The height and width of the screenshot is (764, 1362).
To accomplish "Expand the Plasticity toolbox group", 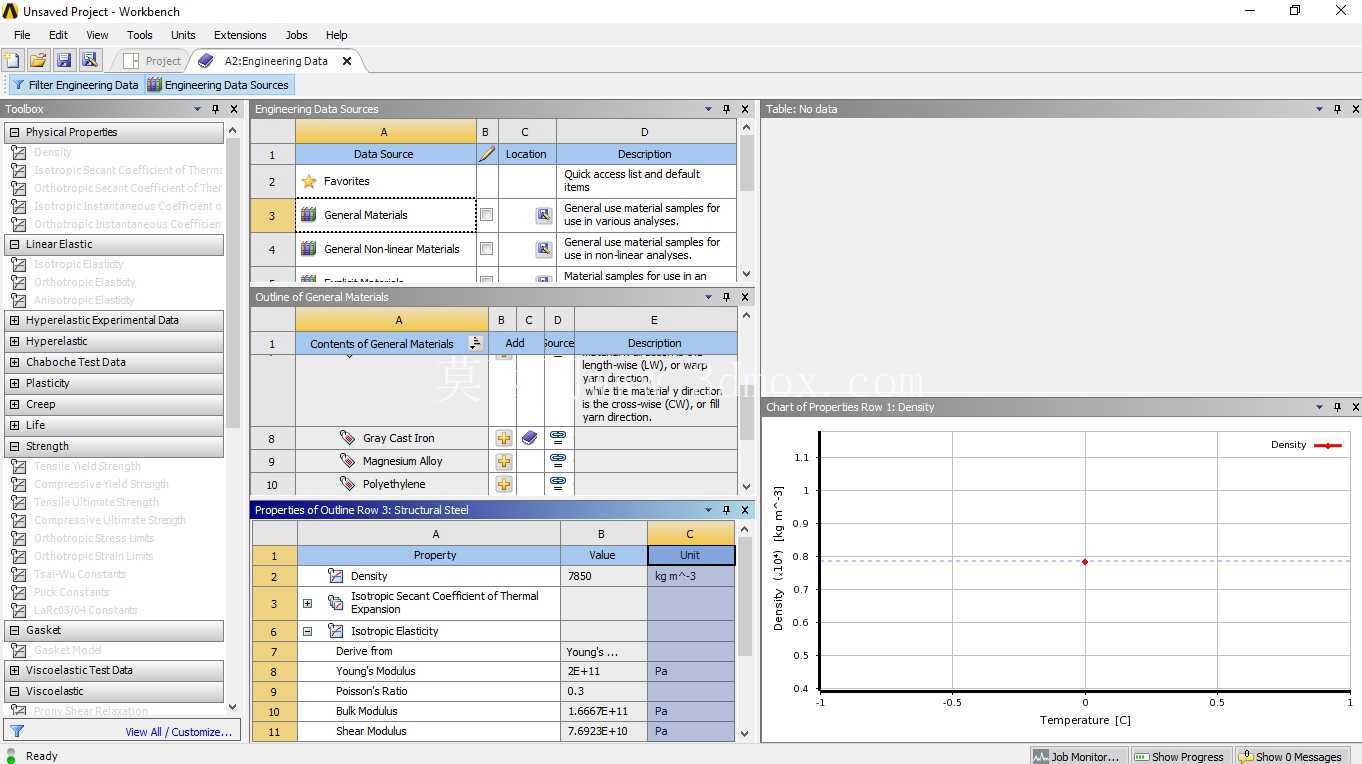I will tap(14, 383).
